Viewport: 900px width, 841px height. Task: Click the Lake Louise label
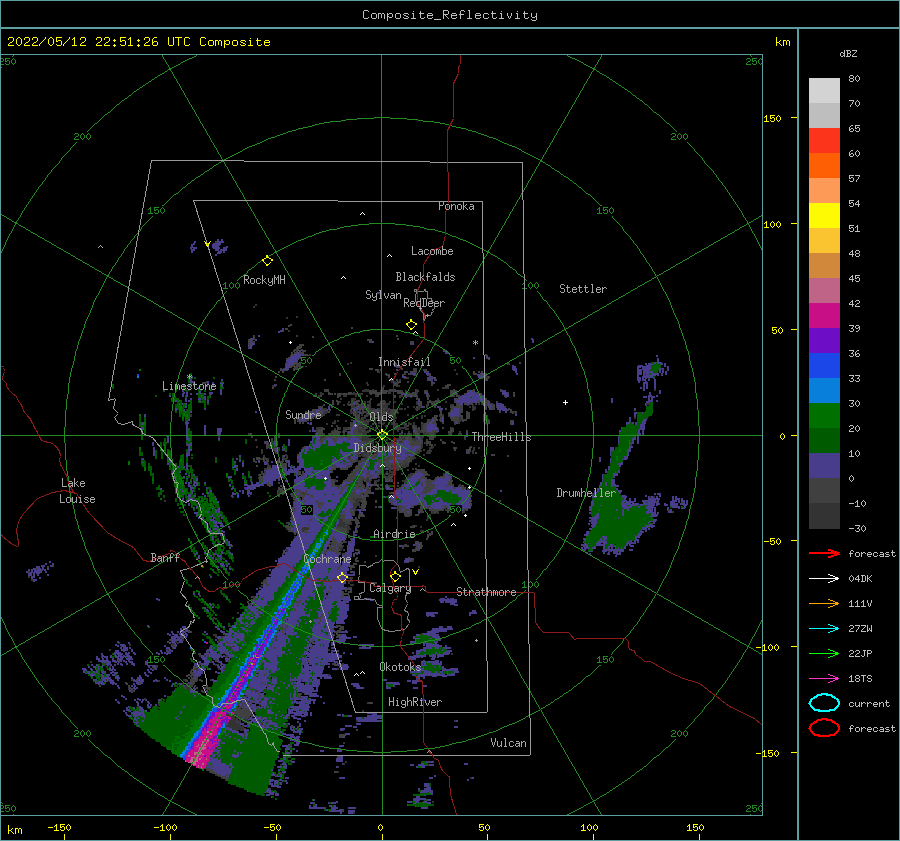[x=77, y=491]
